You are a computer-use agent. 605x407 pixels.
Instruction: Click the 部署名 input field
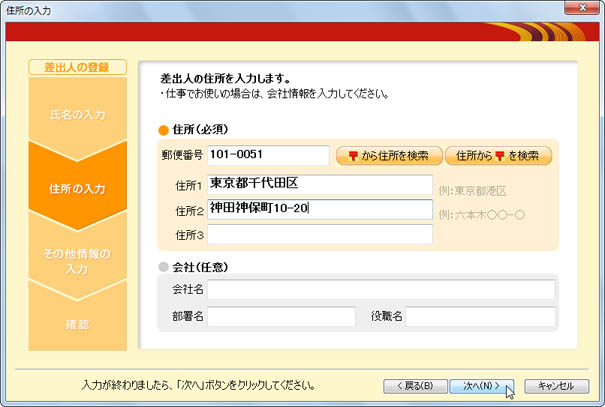pyautogui.click(x=281, y=317)
